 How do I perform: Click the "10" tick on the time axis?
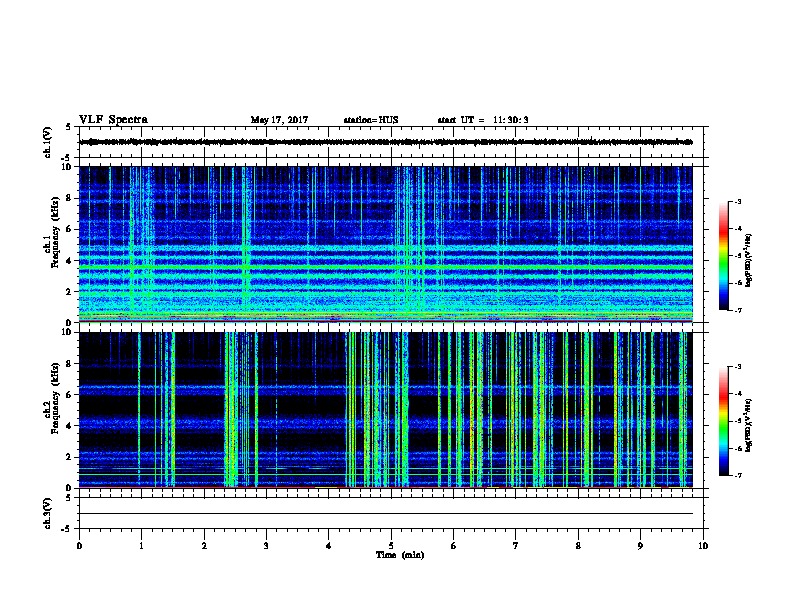coord(703,546)
